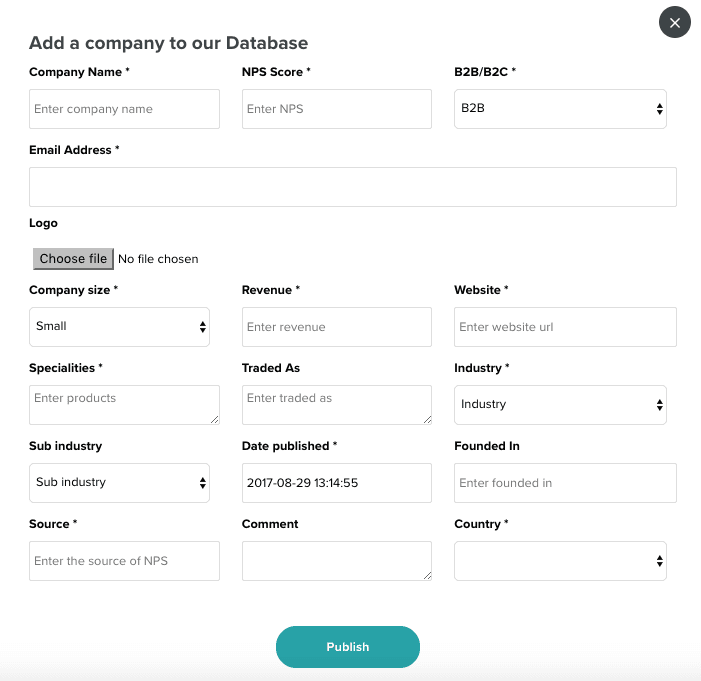Close the Add company dialog

(675, 22)
